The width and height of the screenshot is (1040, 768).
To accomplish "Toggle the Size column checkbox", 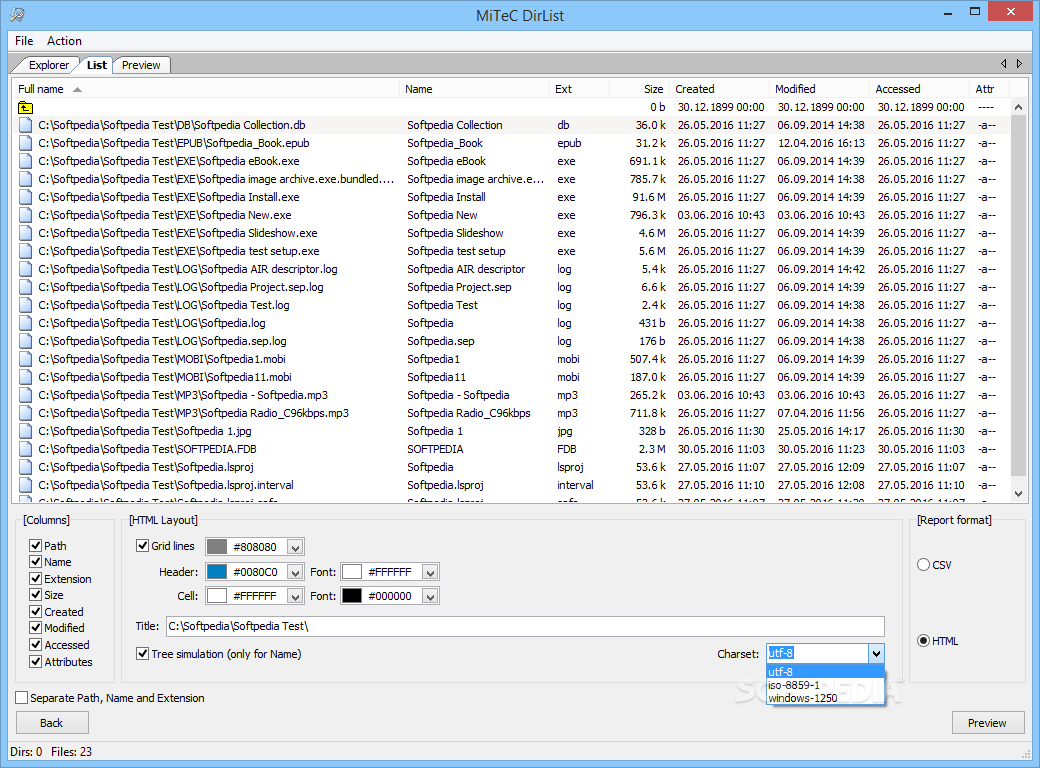I will (36, 595).
